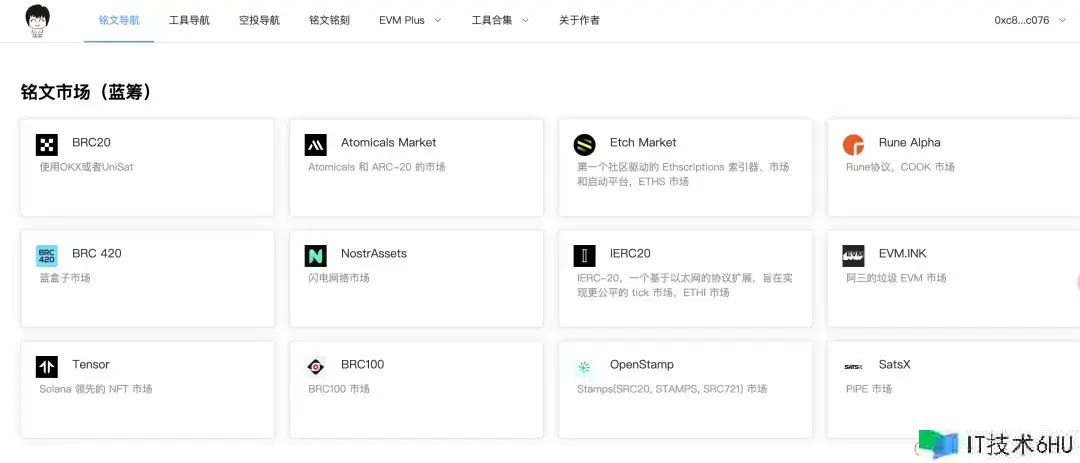Screen dimensions: 1080x463
Task: Click the text BRC100 市场
Action: [x=339, y=389]
